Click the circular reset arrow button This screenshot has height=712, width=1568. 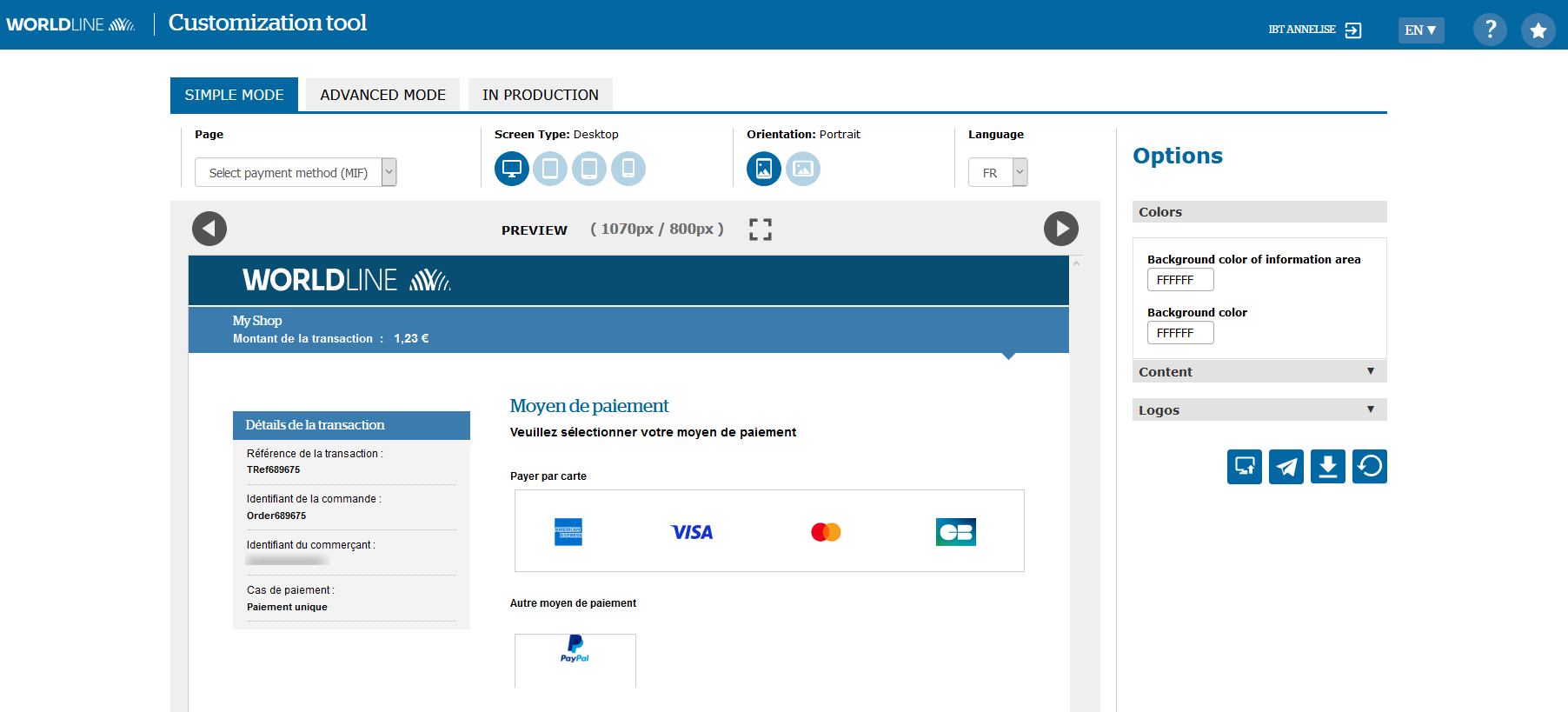1370,467
